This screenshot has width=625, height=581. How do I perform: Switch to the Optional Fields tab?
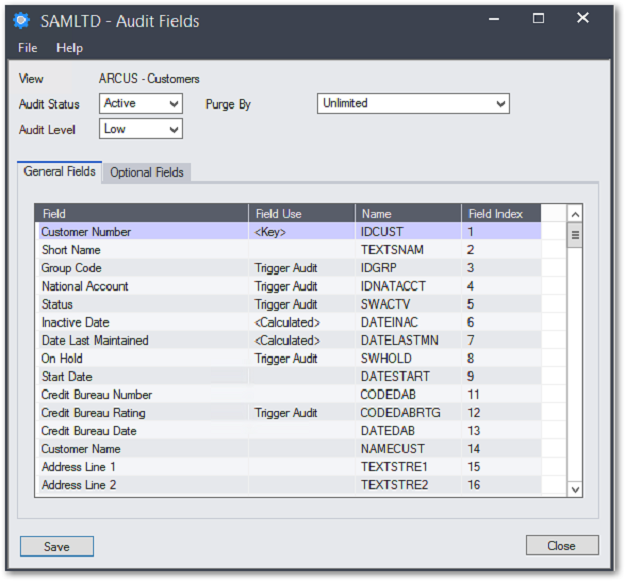(147, 172)
